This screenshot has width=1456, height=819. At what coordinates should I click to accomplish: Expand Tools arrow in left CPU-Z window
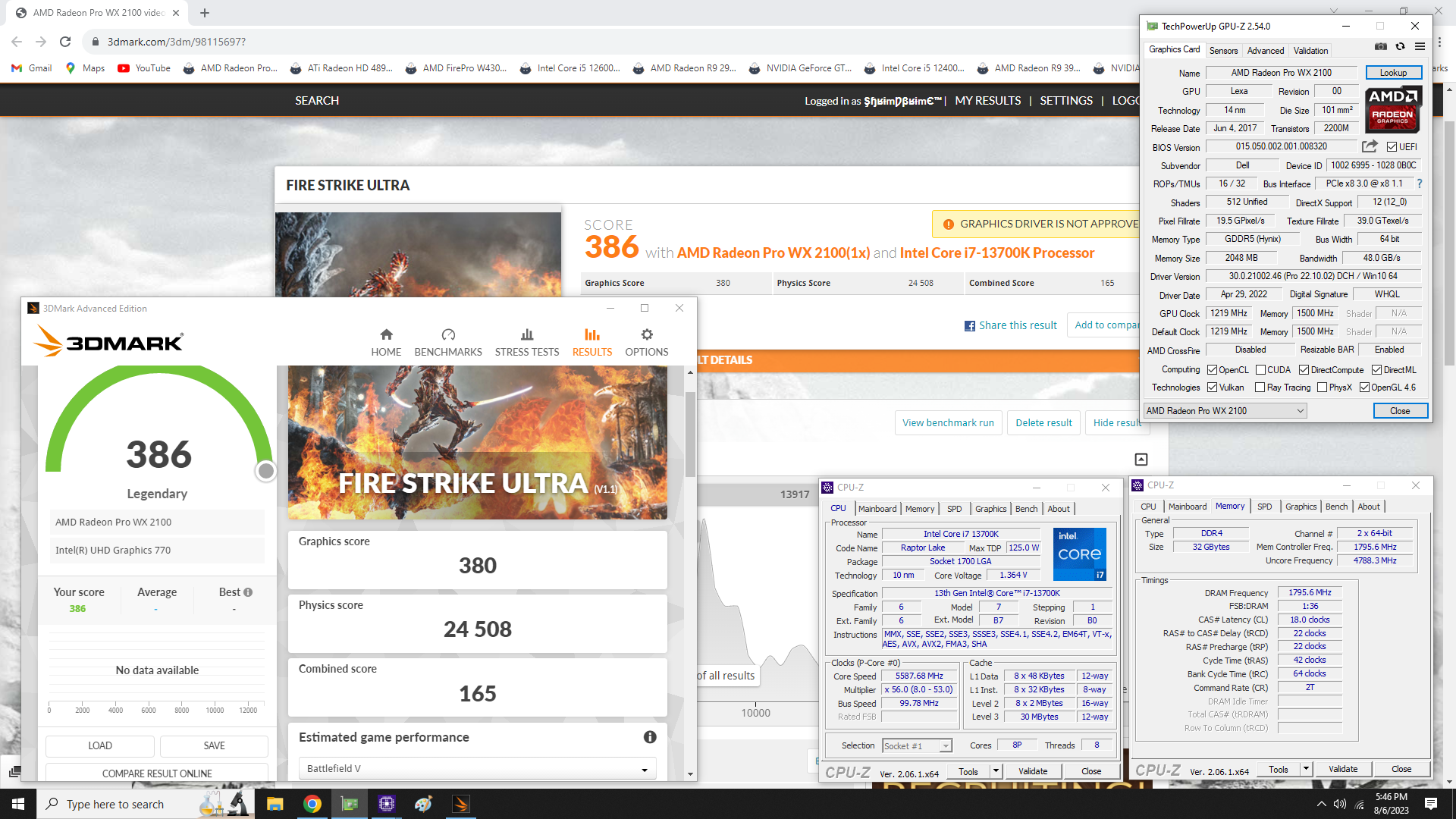click(x=996, y=771)
